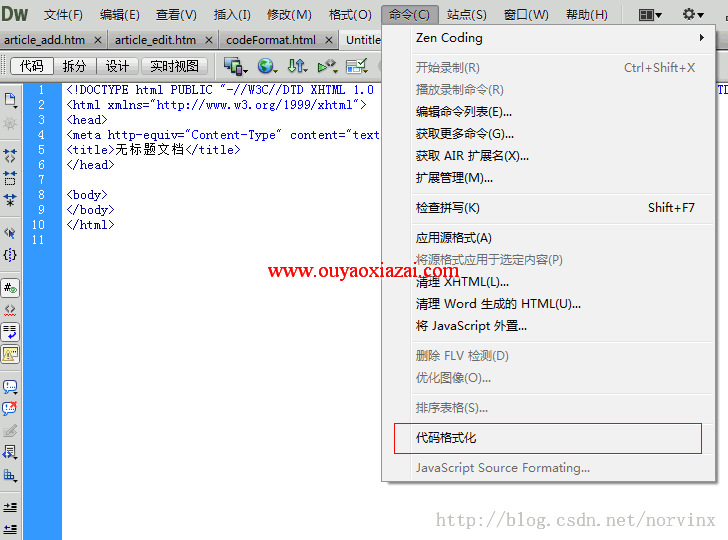Click browser compatibility check icon
The width and height of the screenshot is (728, 540).
pyautogui.click(x=327, y=66)
